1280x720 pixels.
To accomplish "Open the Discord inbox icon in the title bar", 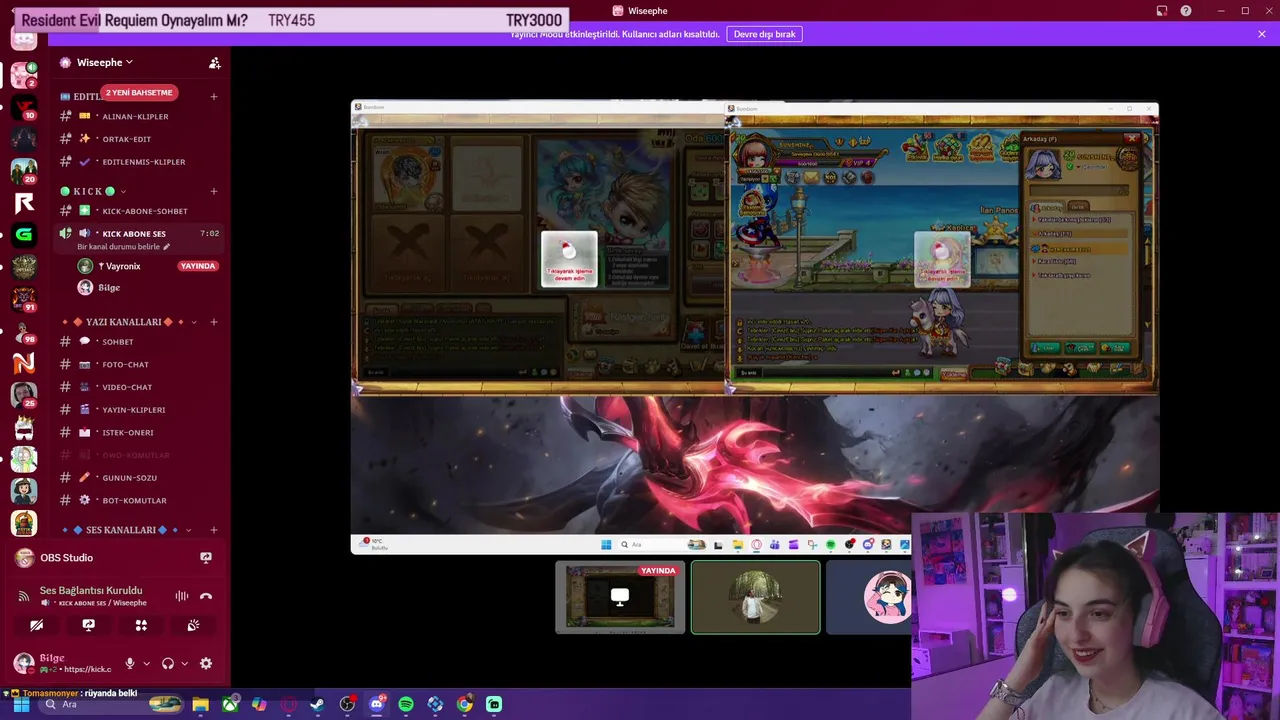I will [x=1161, y=11].
